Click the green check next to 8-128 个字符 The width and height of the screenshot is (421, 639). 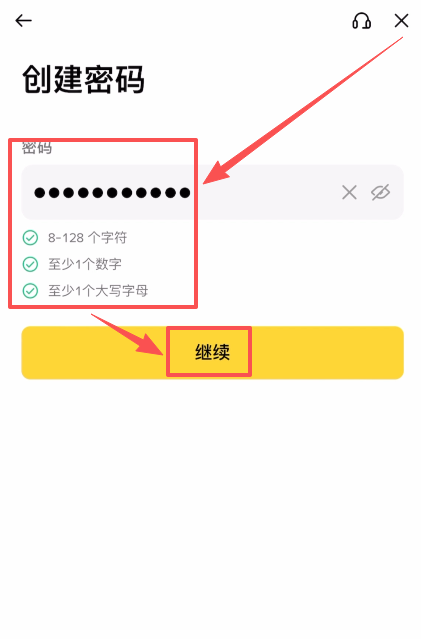(x=30, y=238)
